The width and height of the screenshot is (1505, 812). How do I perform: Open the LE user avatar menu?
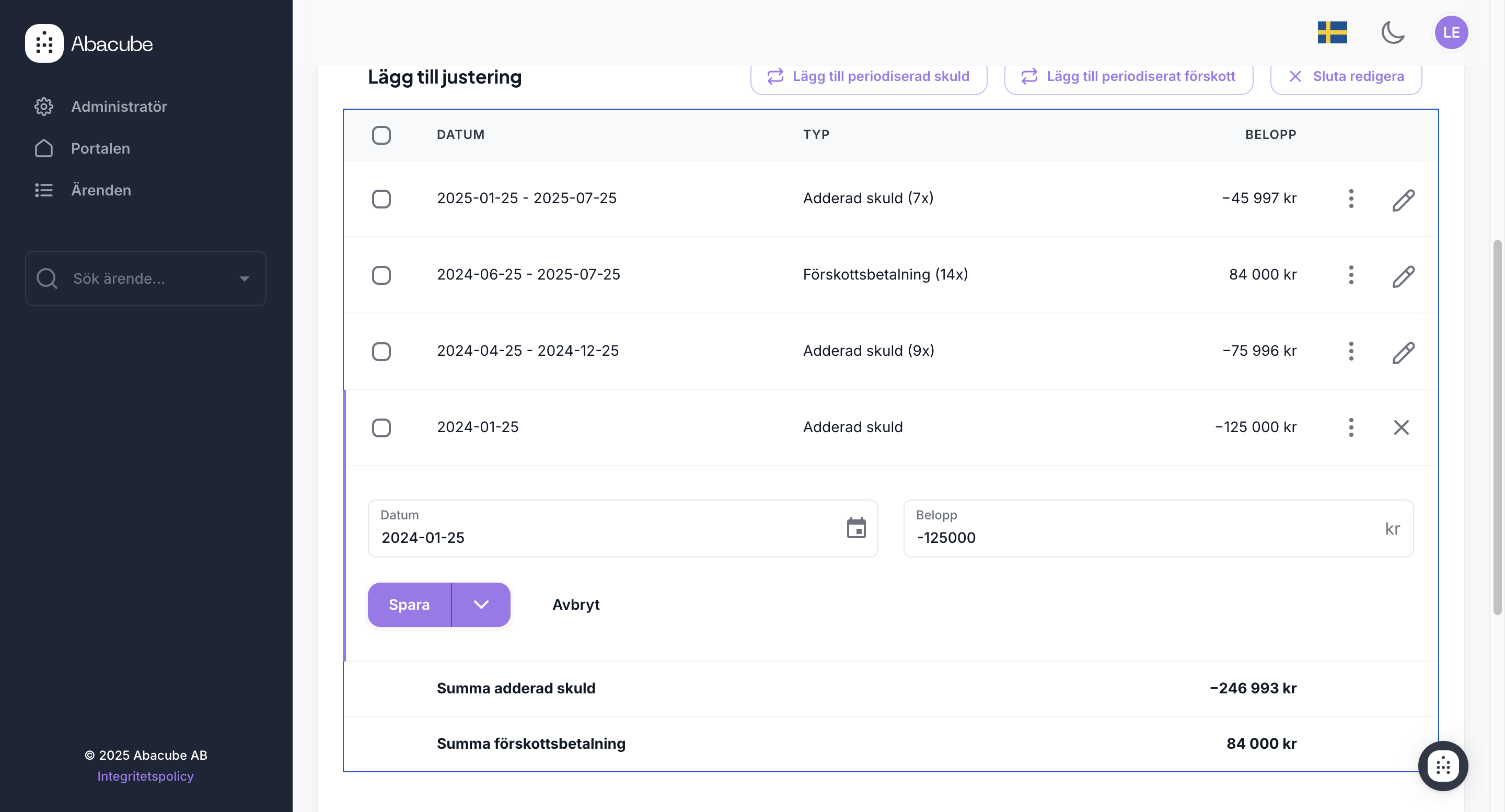click(x=1451, y=32)
